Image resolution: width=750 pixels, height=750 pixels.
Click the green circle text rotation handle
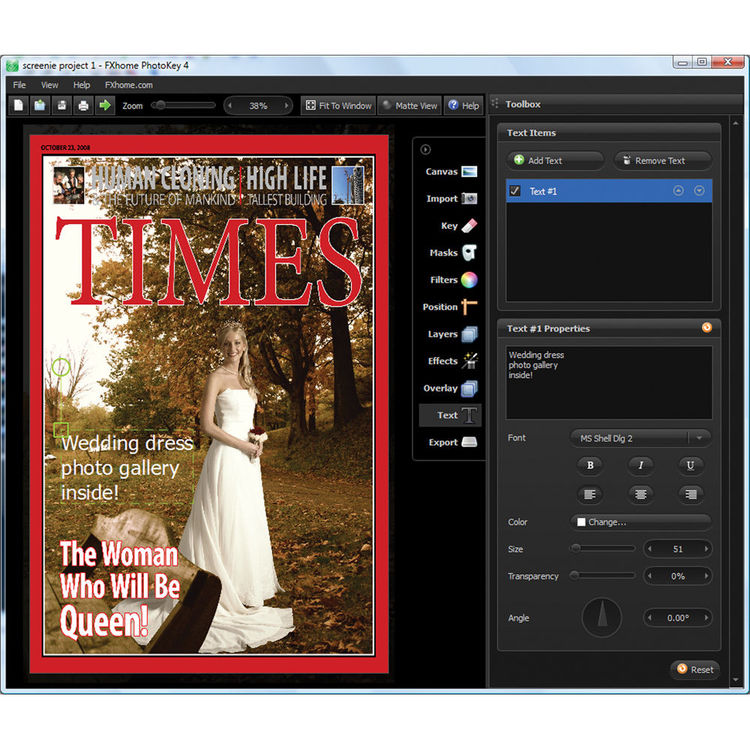(61, 367)
